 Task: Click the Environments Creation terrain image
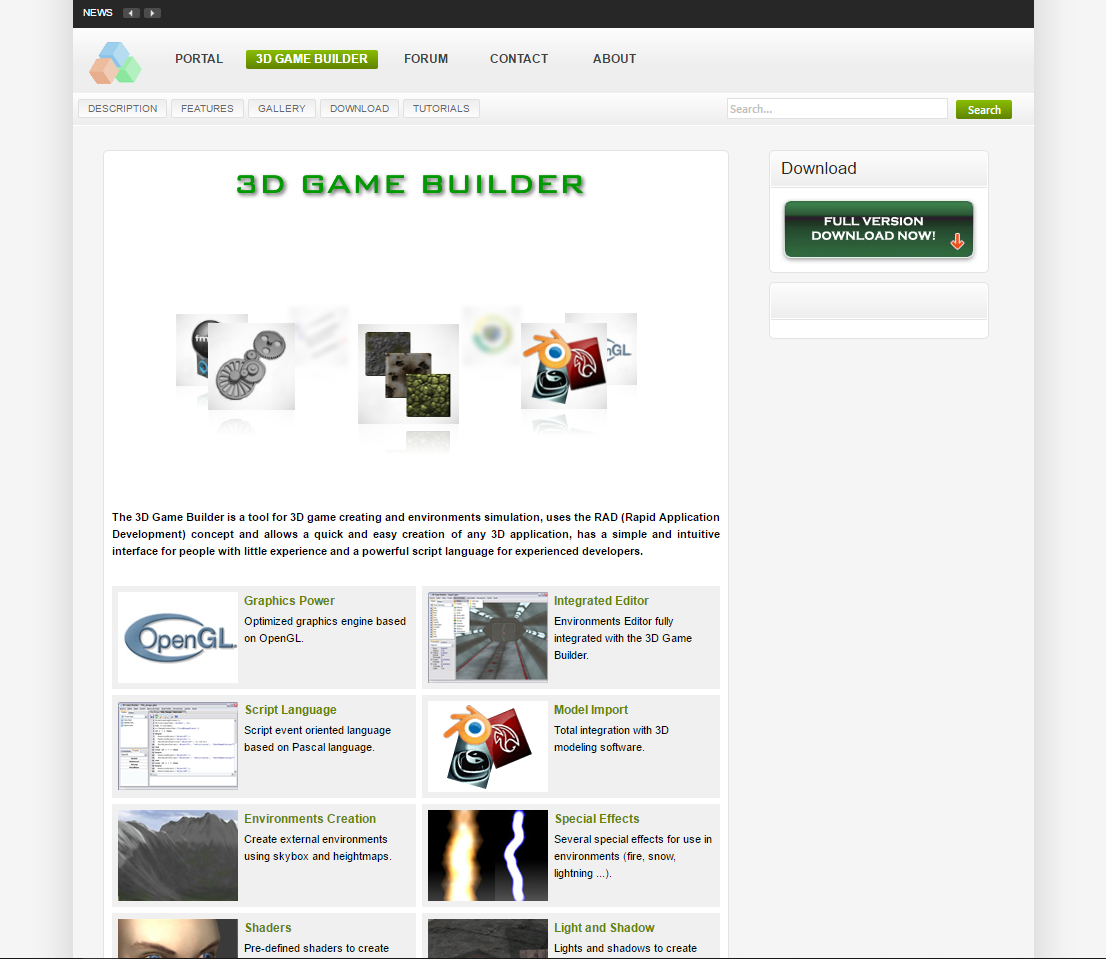177,855
